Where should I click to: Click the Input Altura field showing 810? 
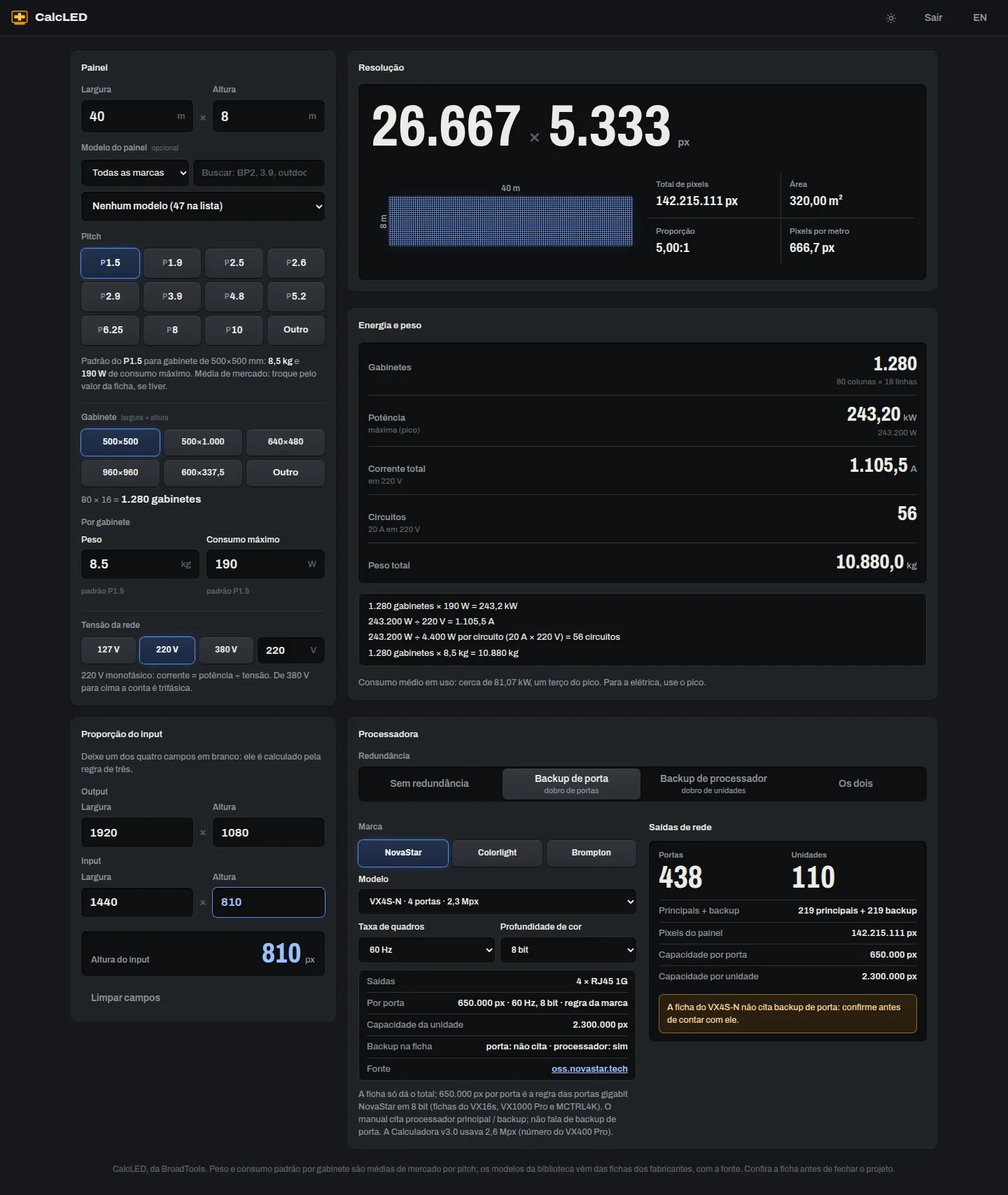coord(269,903)
